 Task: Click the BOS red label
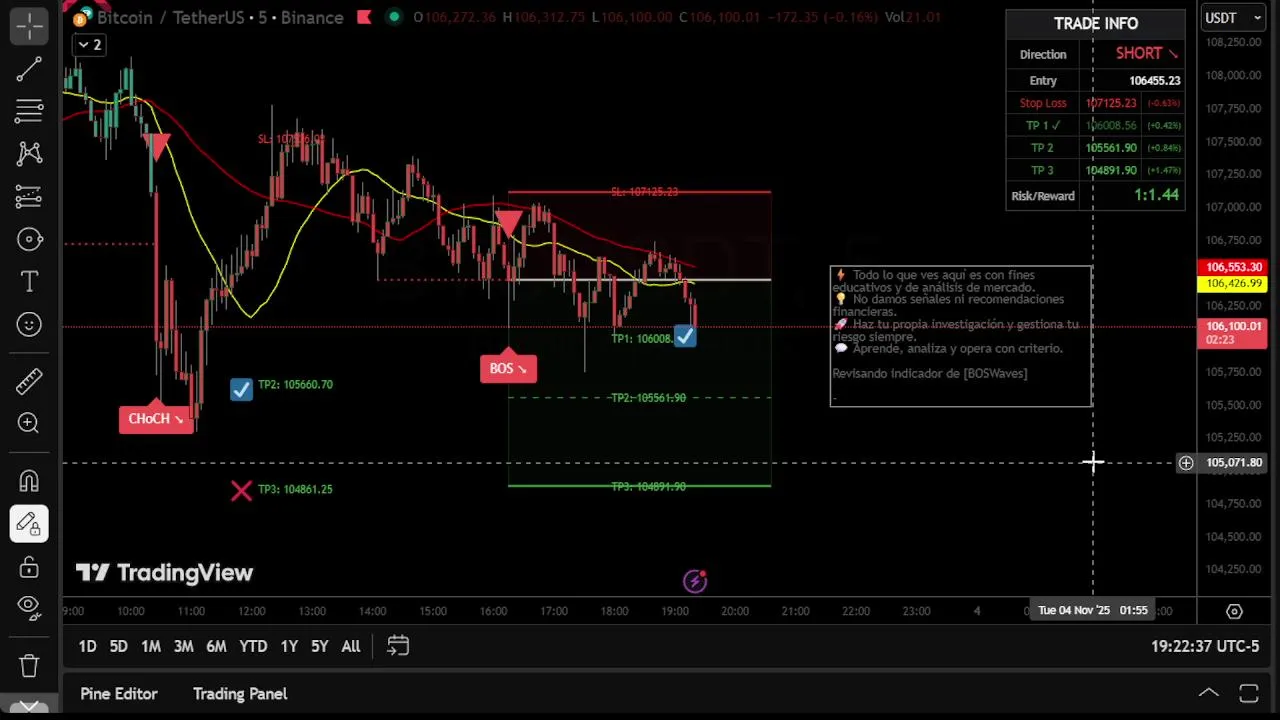pos(508,368)
